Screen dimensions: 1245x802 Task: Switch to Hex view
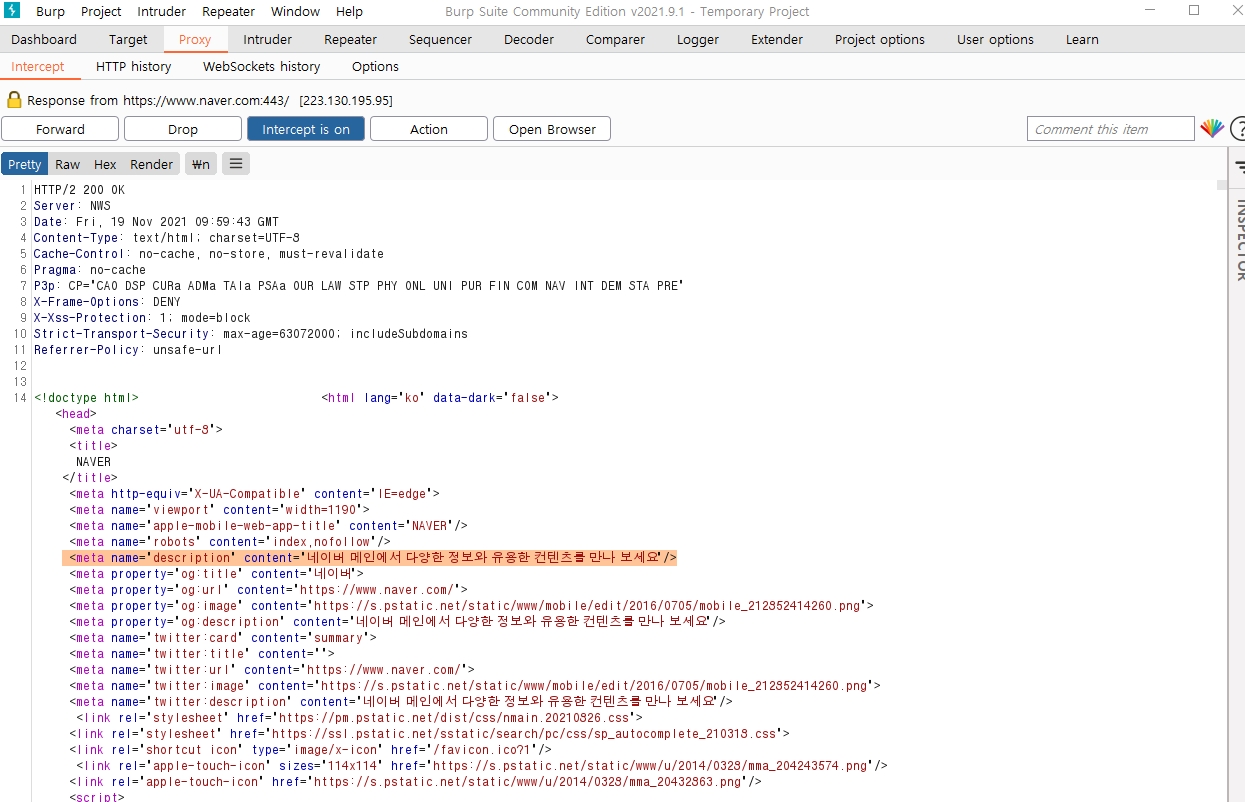pos(105,164)
